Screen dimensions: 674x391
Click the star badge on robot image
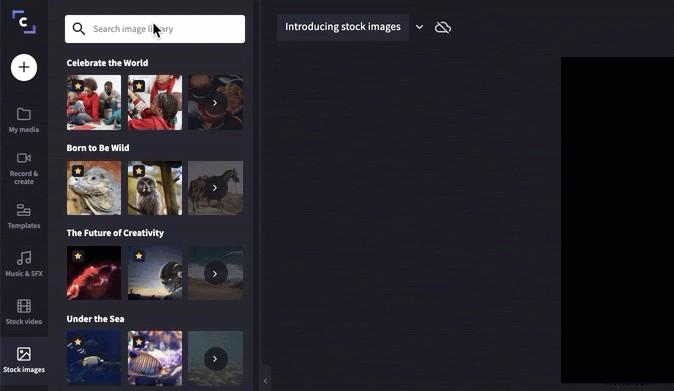click(139, 256)
